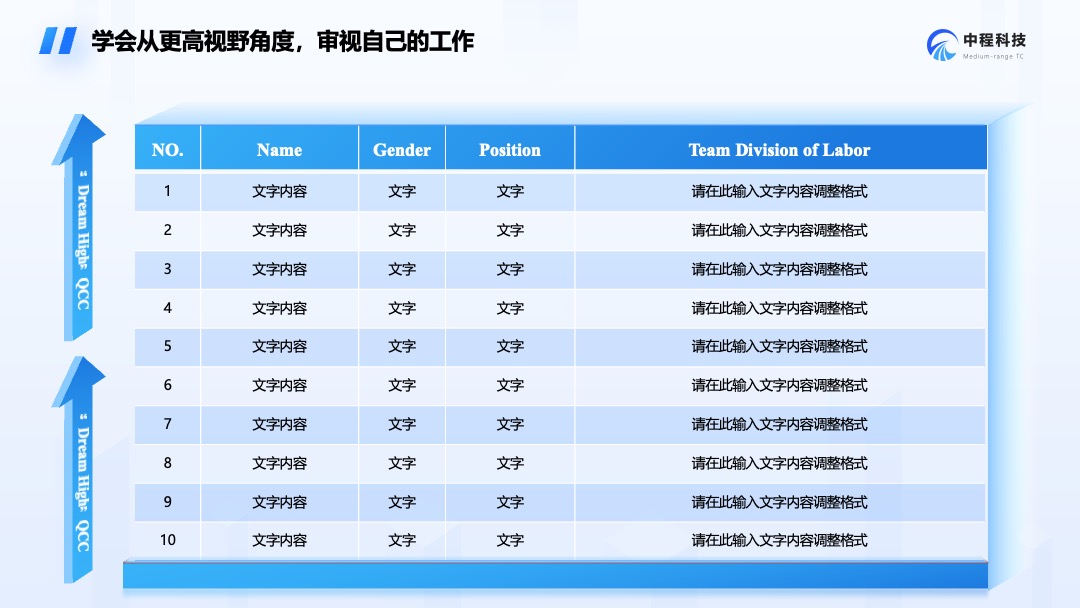The width and height of the screenshot is (1080, 608).
Task: Pick the Position cell 文字 in row 5
Action: (510, 346)
